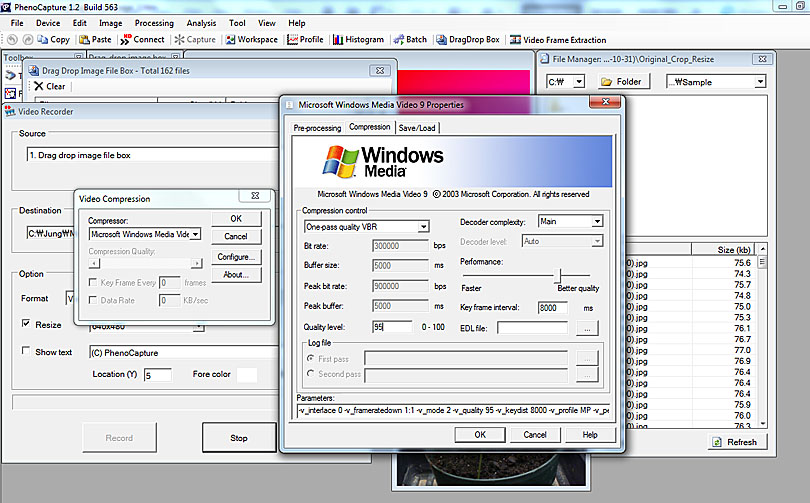Screen dimensions: 810x503
Task: Expand the Compressor dropdown list
Action: click(x=195, y=234)
